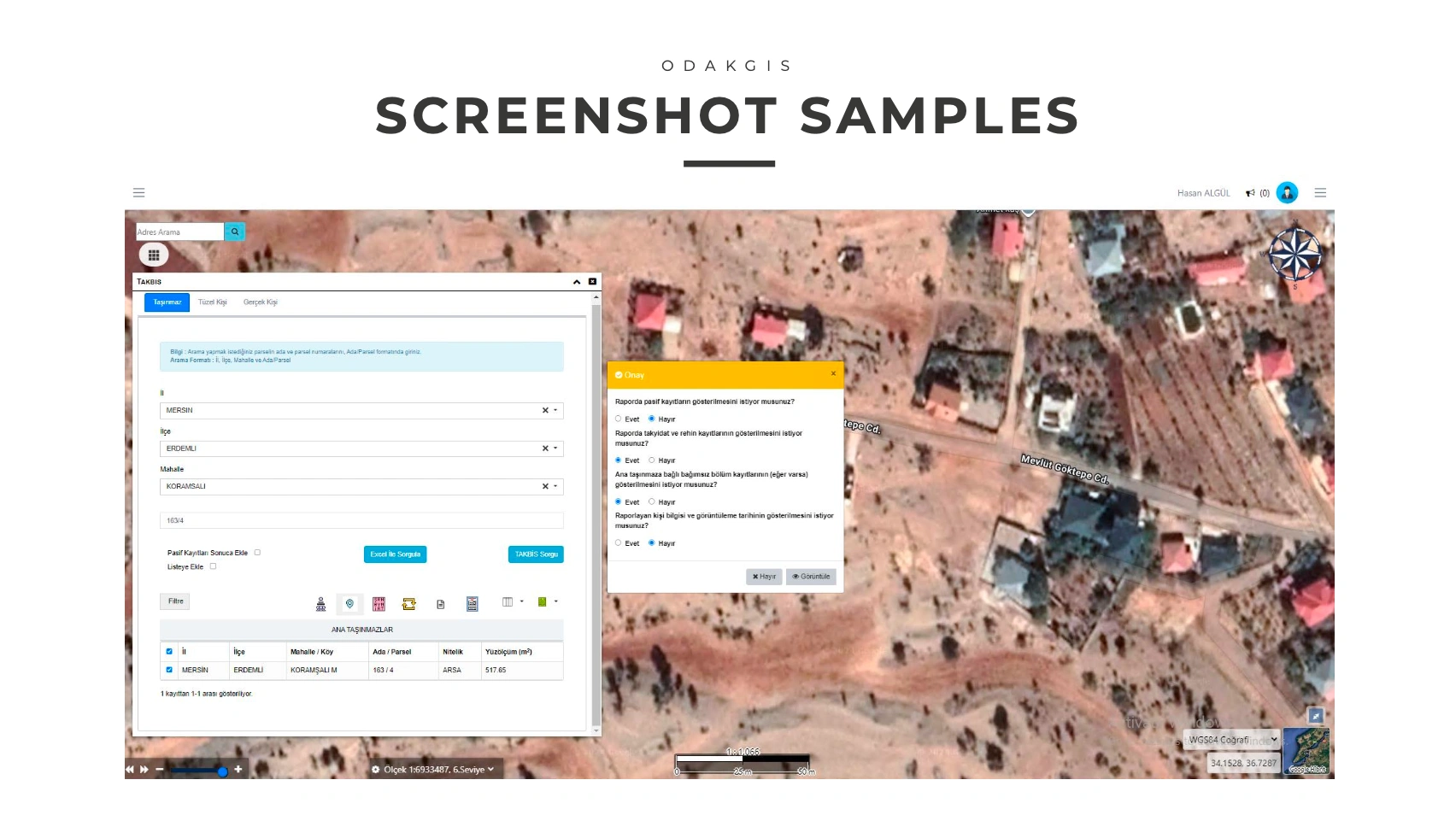
Task: Open the WGS84 Coğrafi coordinate system dropdown
Action: click(x=1231, y=740)
